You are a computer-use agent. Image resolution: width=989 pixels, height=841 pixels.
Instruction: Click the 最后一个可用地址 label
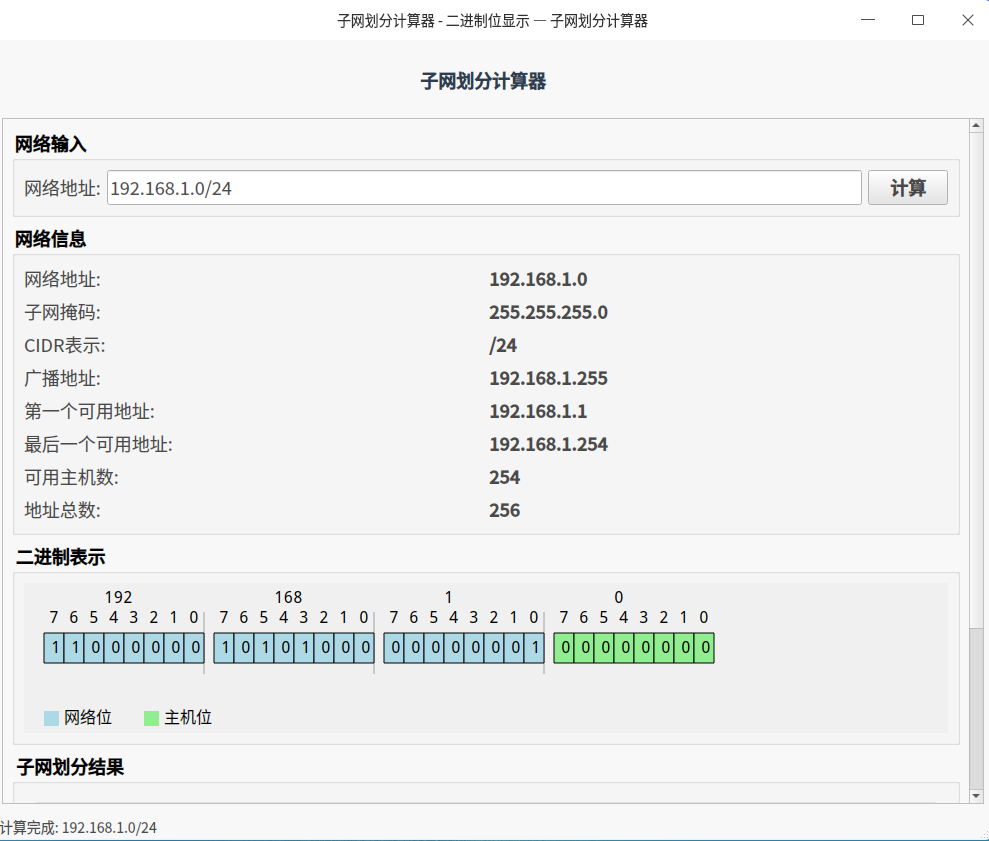coord(98,444)
